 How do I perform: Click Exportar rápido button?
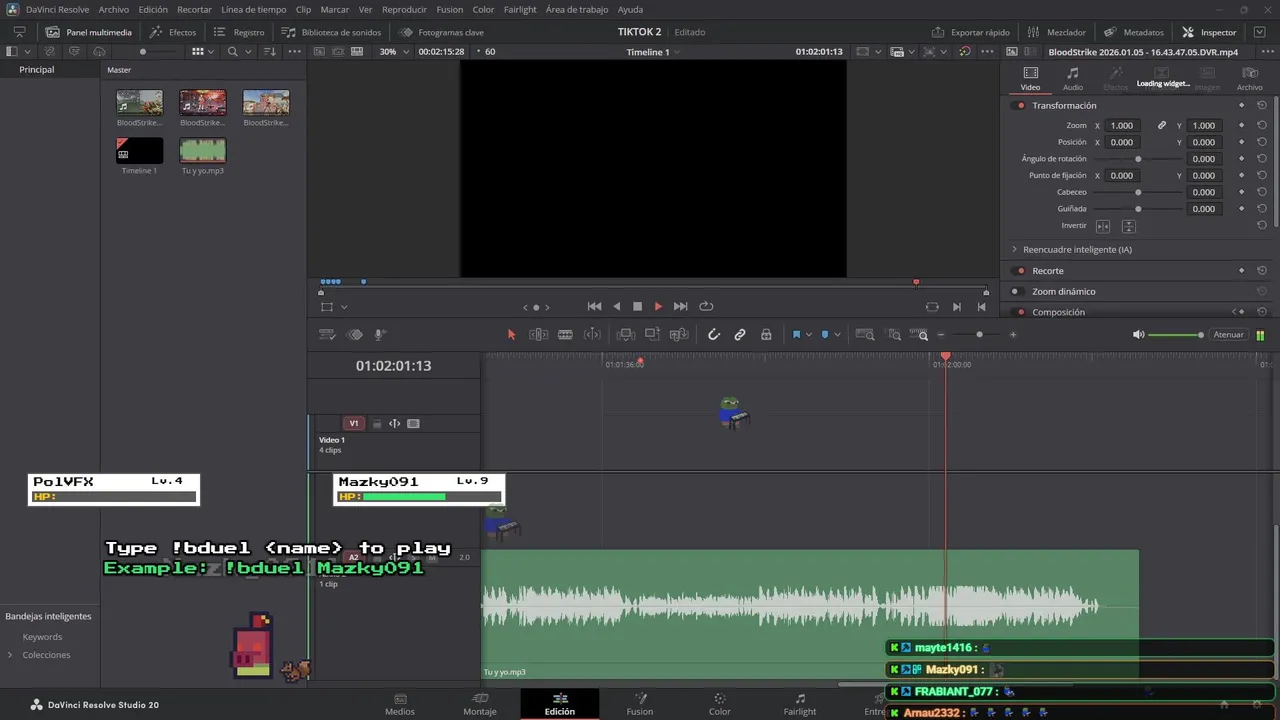(x=970, y=32)
